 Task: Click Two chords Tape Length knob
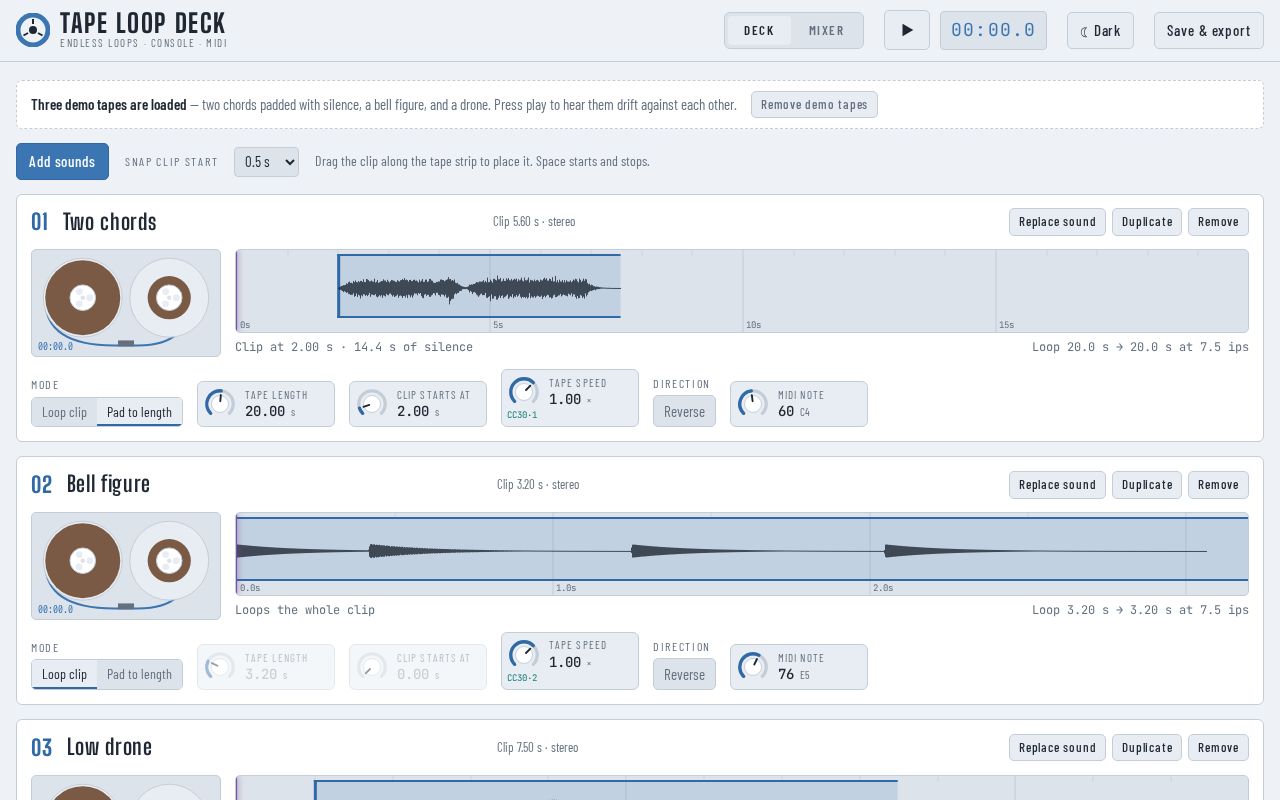(220, 404)
